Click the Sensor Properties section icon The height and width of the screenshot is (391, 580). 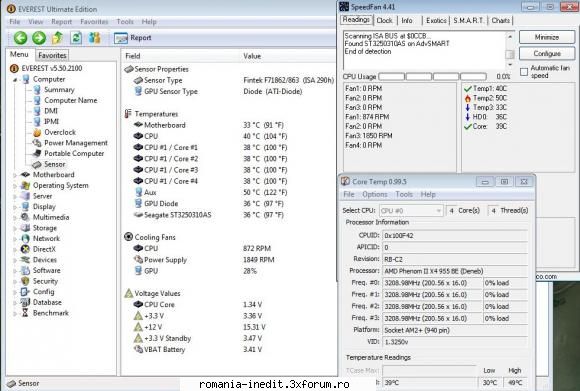point(129,69)
